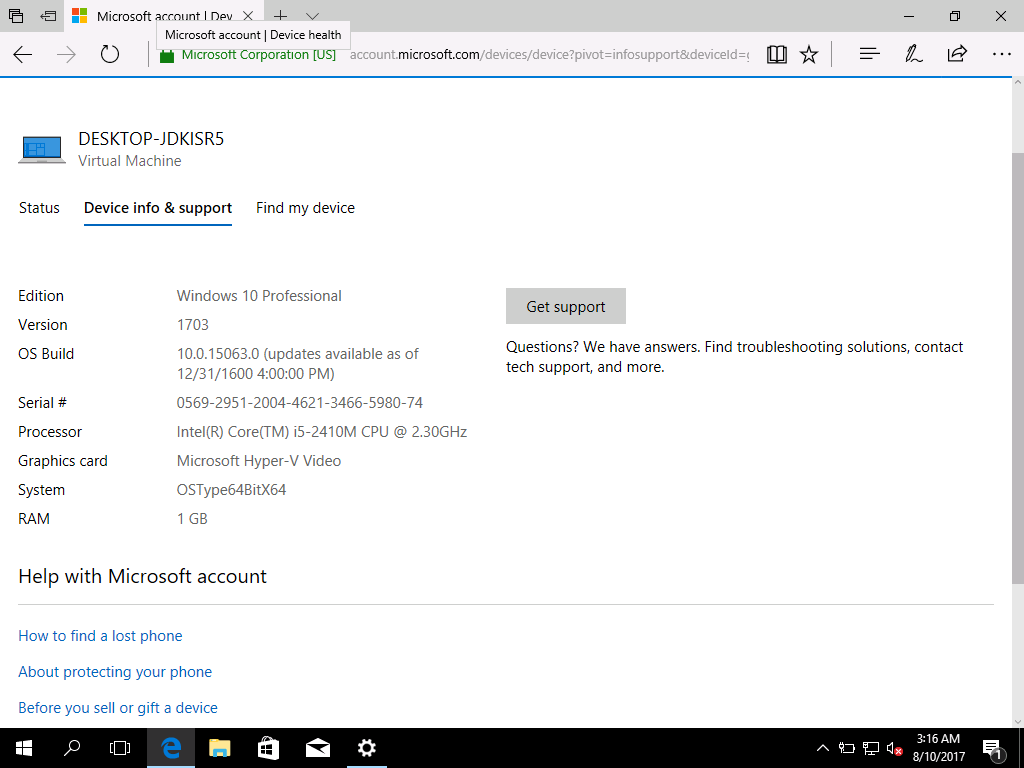Open File Explorer from taskbar
1024x768 pixels.
pyautogui.click(x=219, y=748)
